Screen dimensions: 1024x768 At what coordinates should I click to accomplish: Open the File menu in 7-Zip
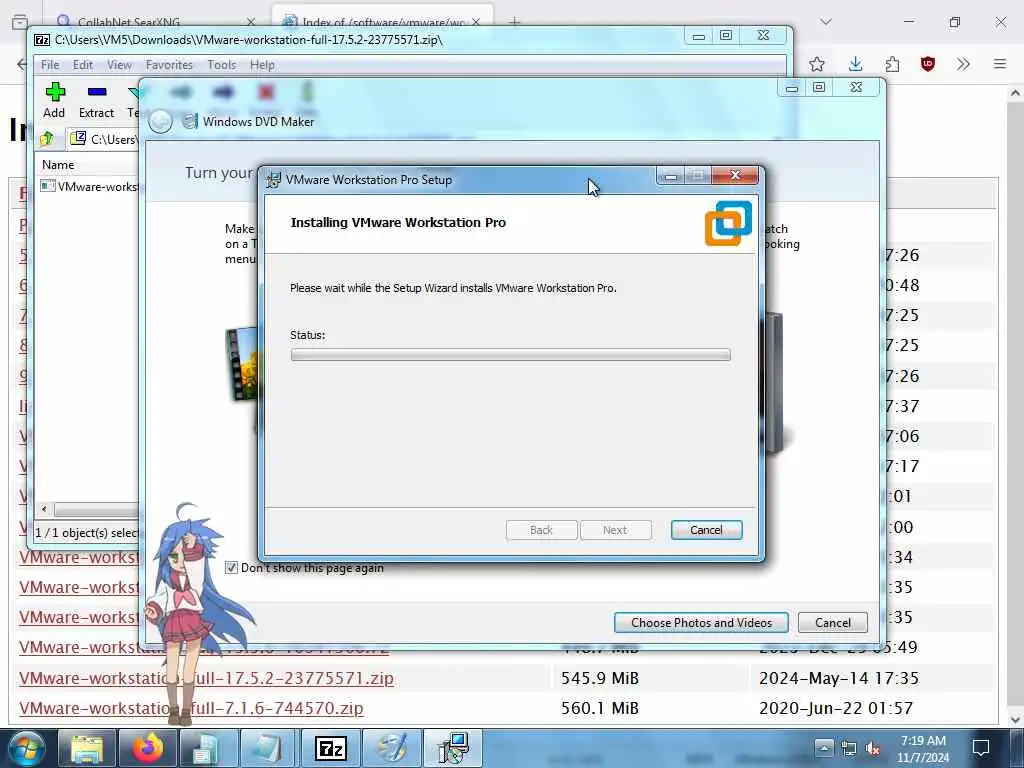point(50,65)
